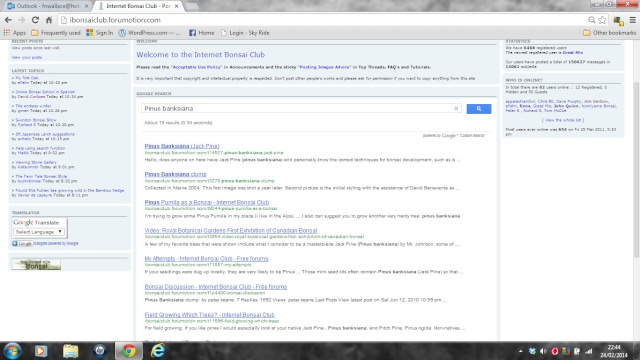Open Pinus Pumila as a Bonsai result
The height and width of the screenshot is (360, 640).
207,202
